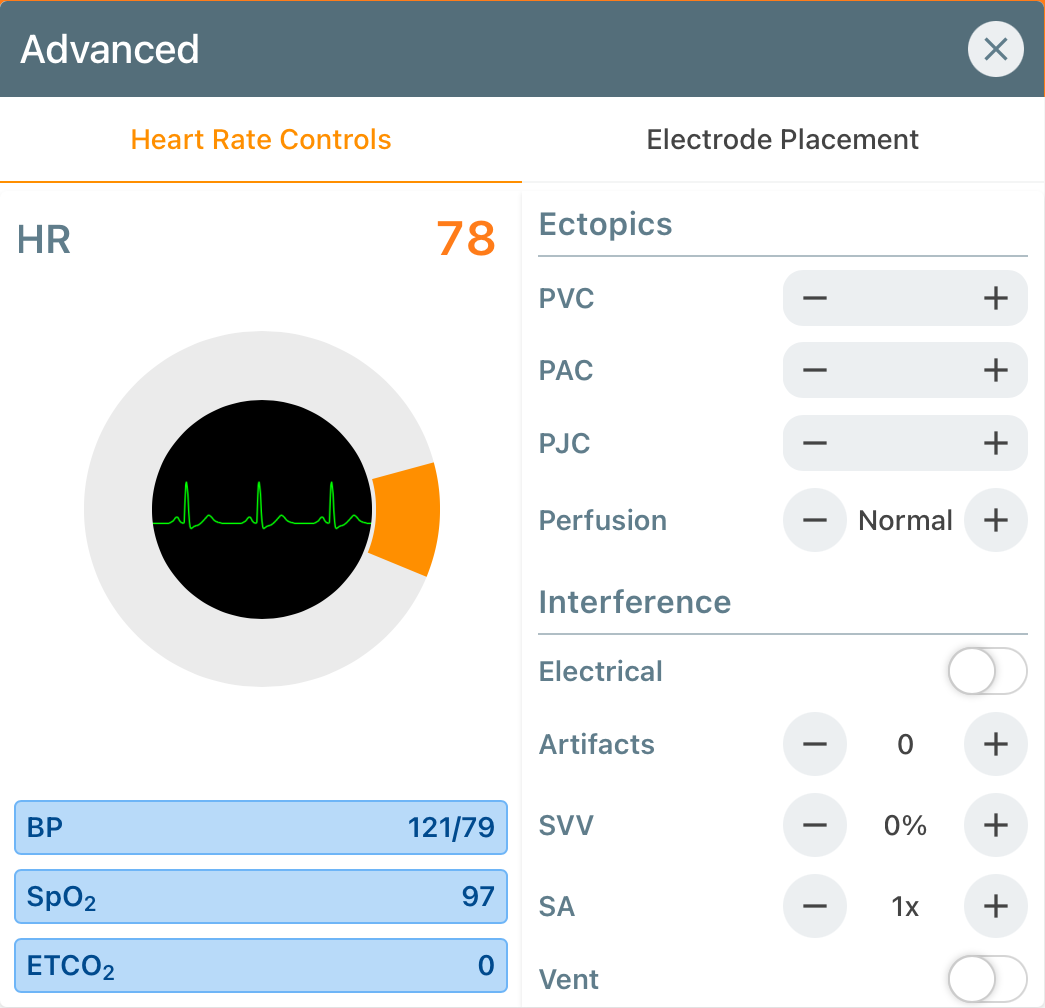Select the Heart Rate Controls tab

point(261,139)
